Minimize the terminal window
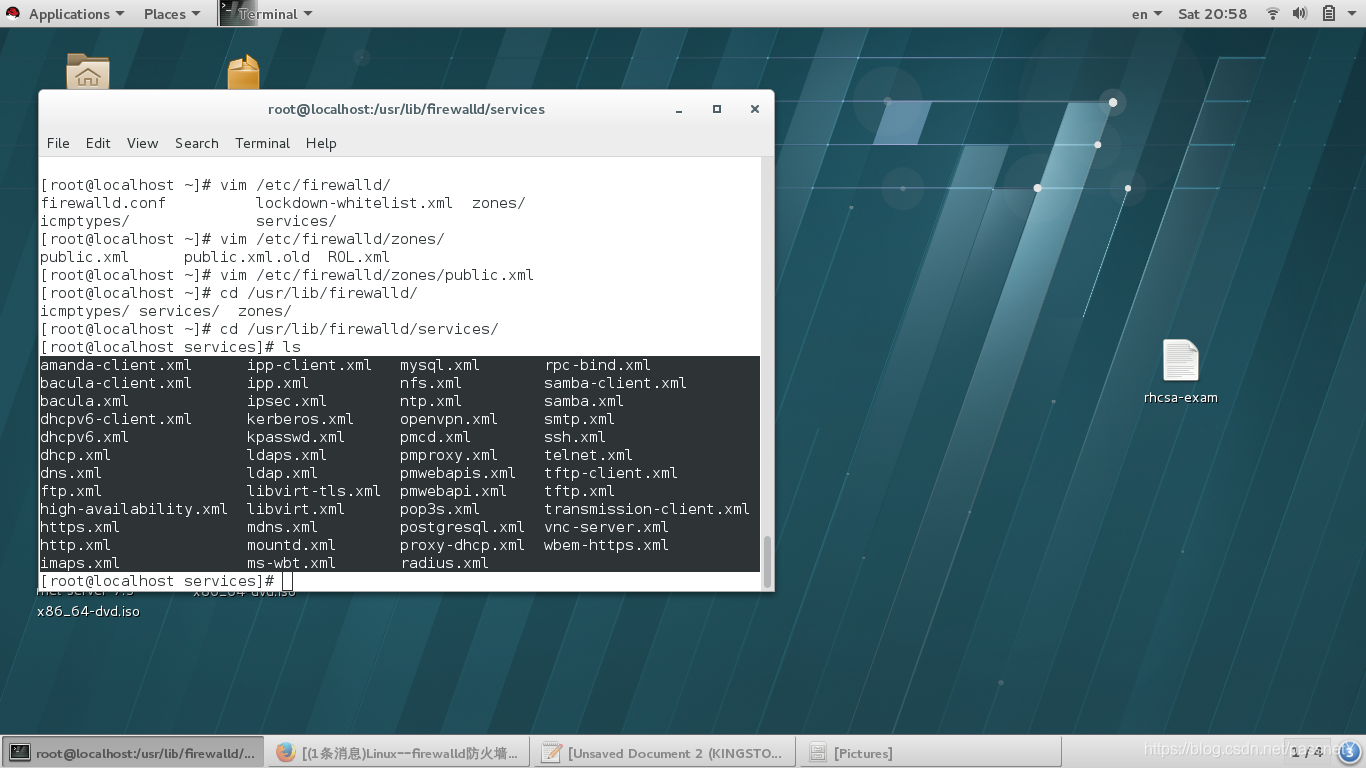1366x768 pixels. (x=679, y=109)
